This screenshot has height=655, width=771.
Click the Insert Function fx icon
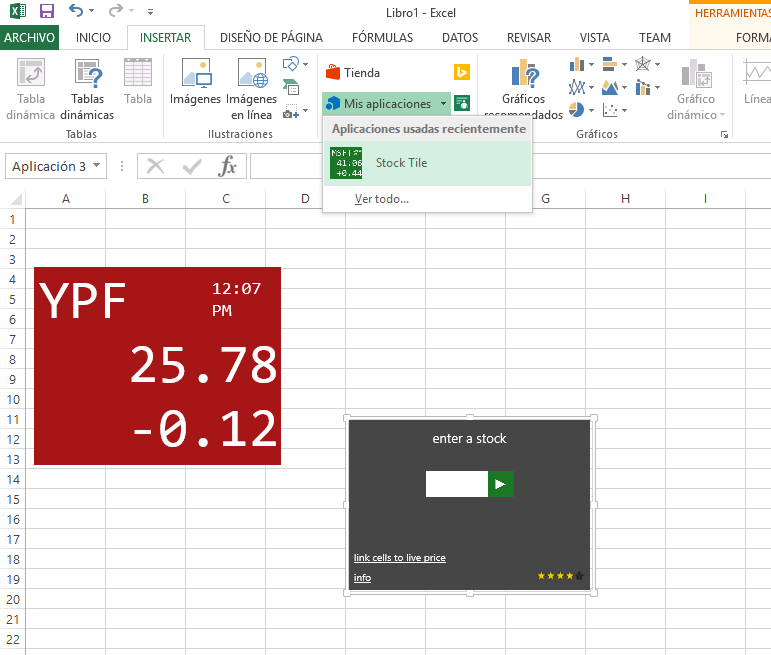tap(227, 166)
